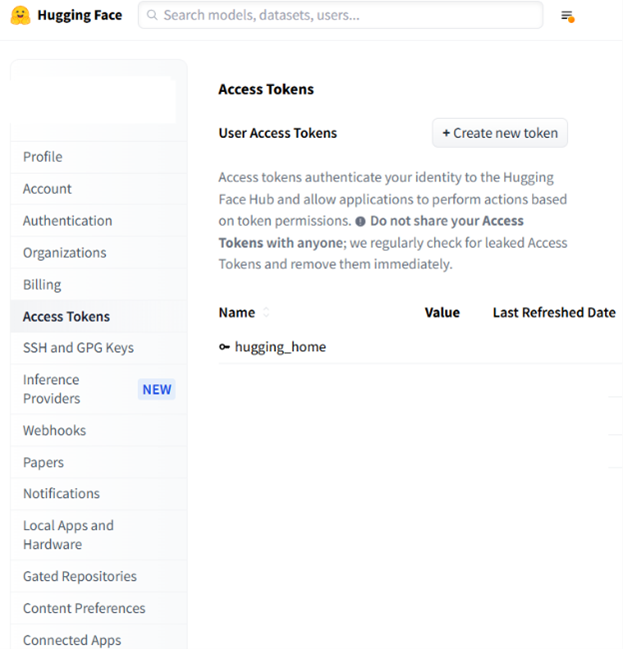The image size is (623, 649).
Task: Go to Webhooks settings
Action: (x=99, y=430)
